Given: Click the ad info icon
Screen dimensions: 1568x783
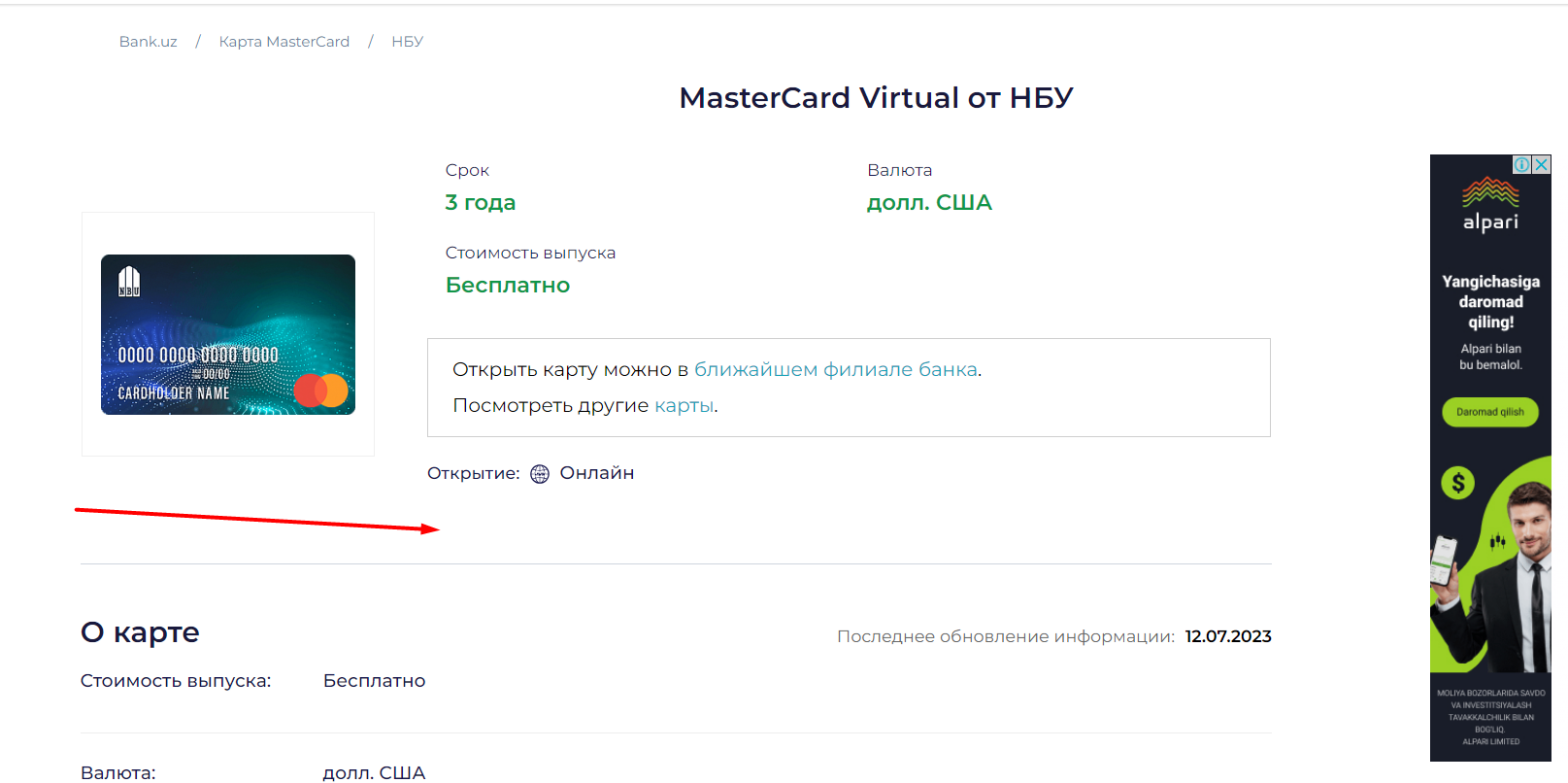Looking at the screenshot, I should 1522,164.
